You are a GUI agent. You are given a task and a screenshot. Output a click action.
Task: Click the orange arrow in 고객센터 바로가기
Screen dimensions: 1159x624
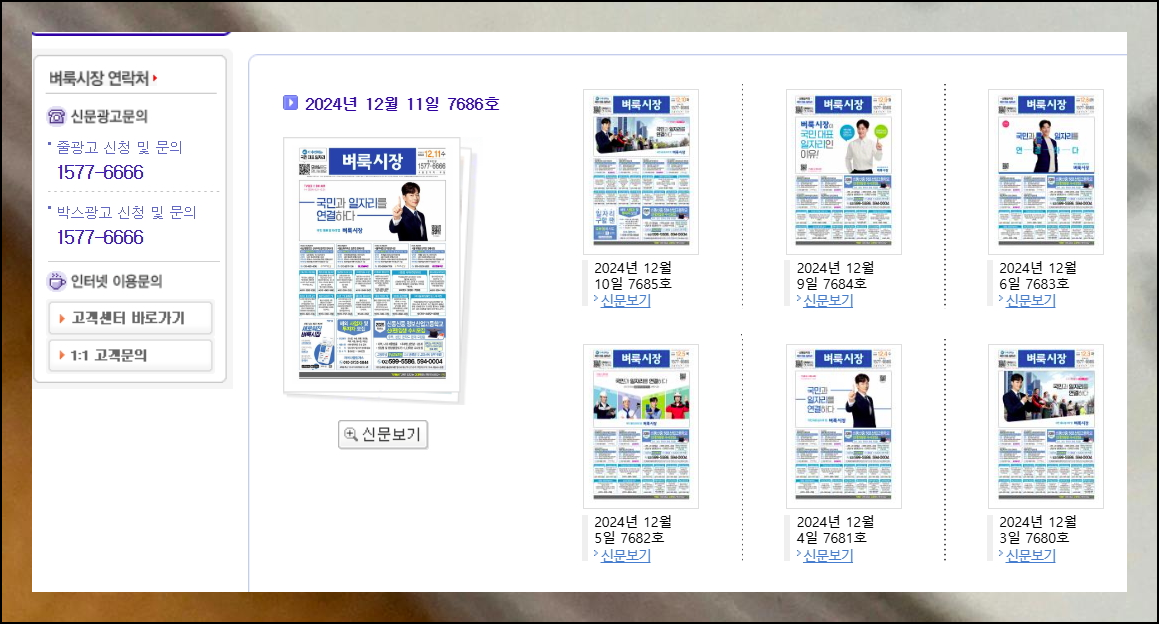pyautogui.click(x=62, y=319)
